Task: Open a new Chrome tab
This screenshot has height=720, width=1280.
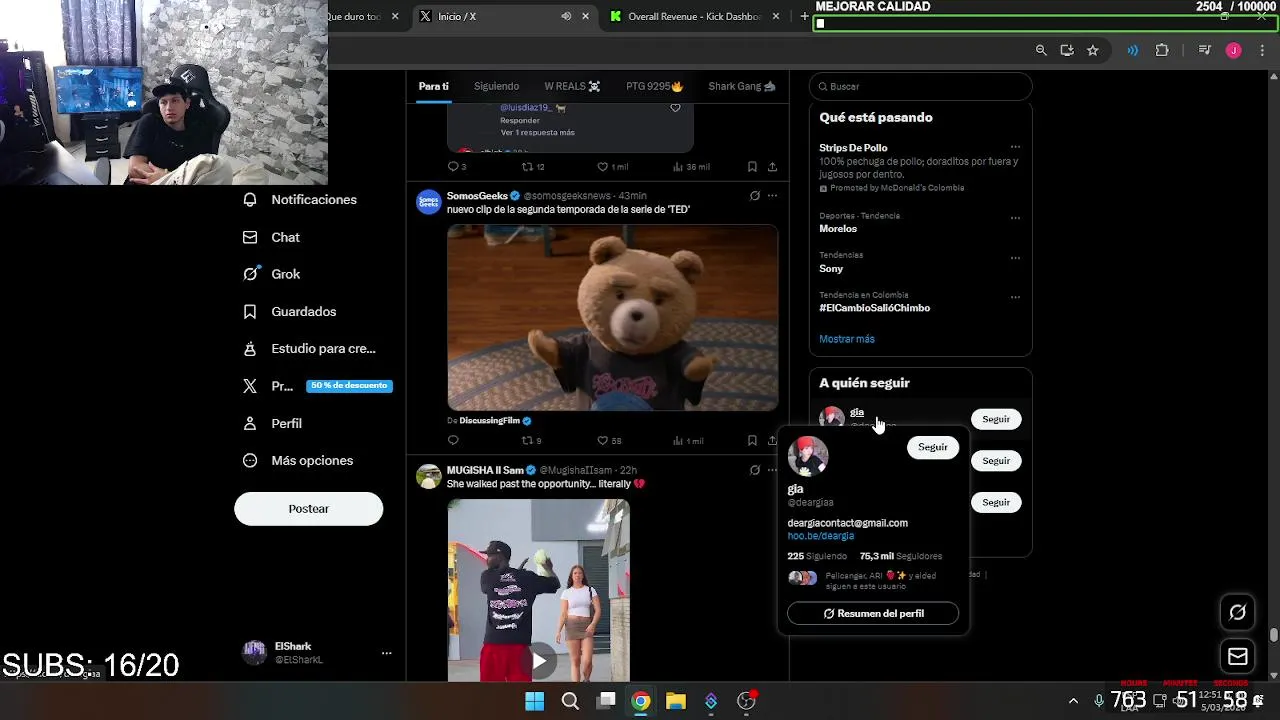Action: point(804,16)
